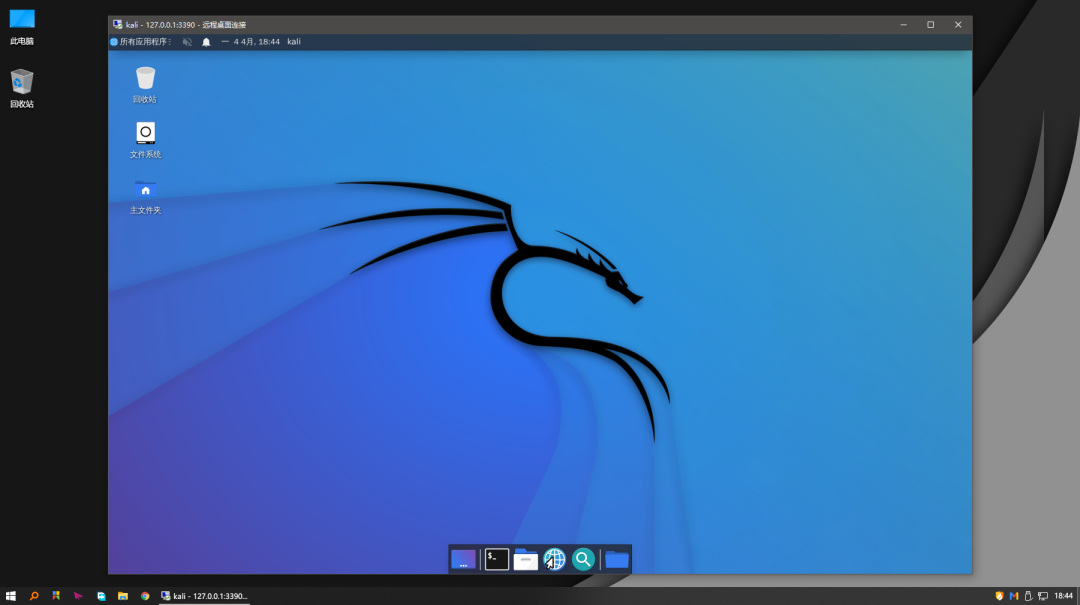
Task: Click the USB device tray icon
Action: (x=1028, y=596)
